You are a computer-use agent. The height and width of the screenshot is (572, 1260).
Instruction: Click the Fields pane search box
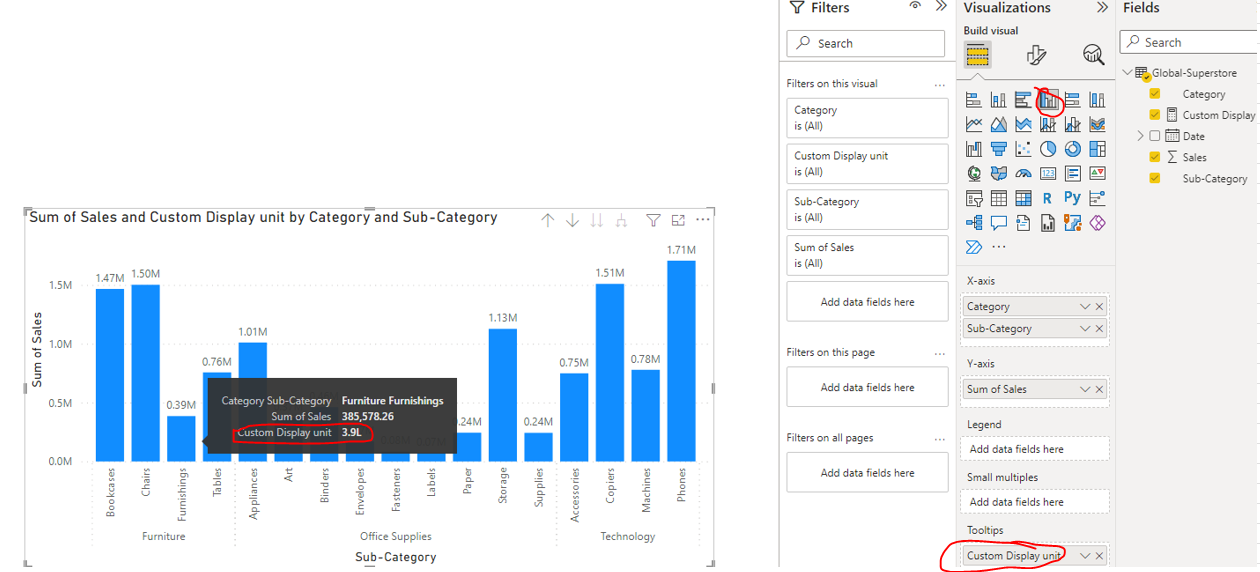click(1190, 42)
